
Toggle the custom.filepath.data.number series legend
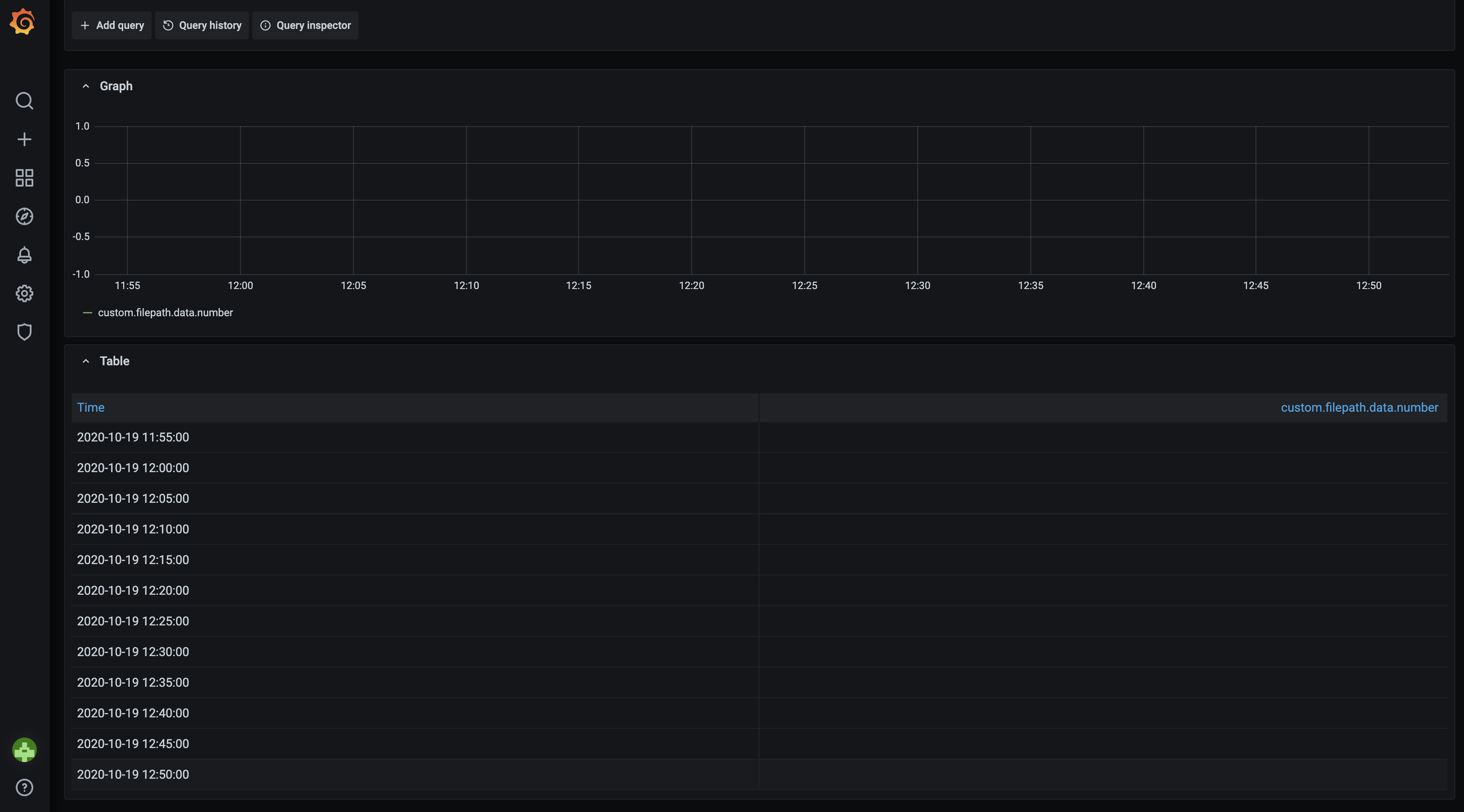[x=166, y=312]
